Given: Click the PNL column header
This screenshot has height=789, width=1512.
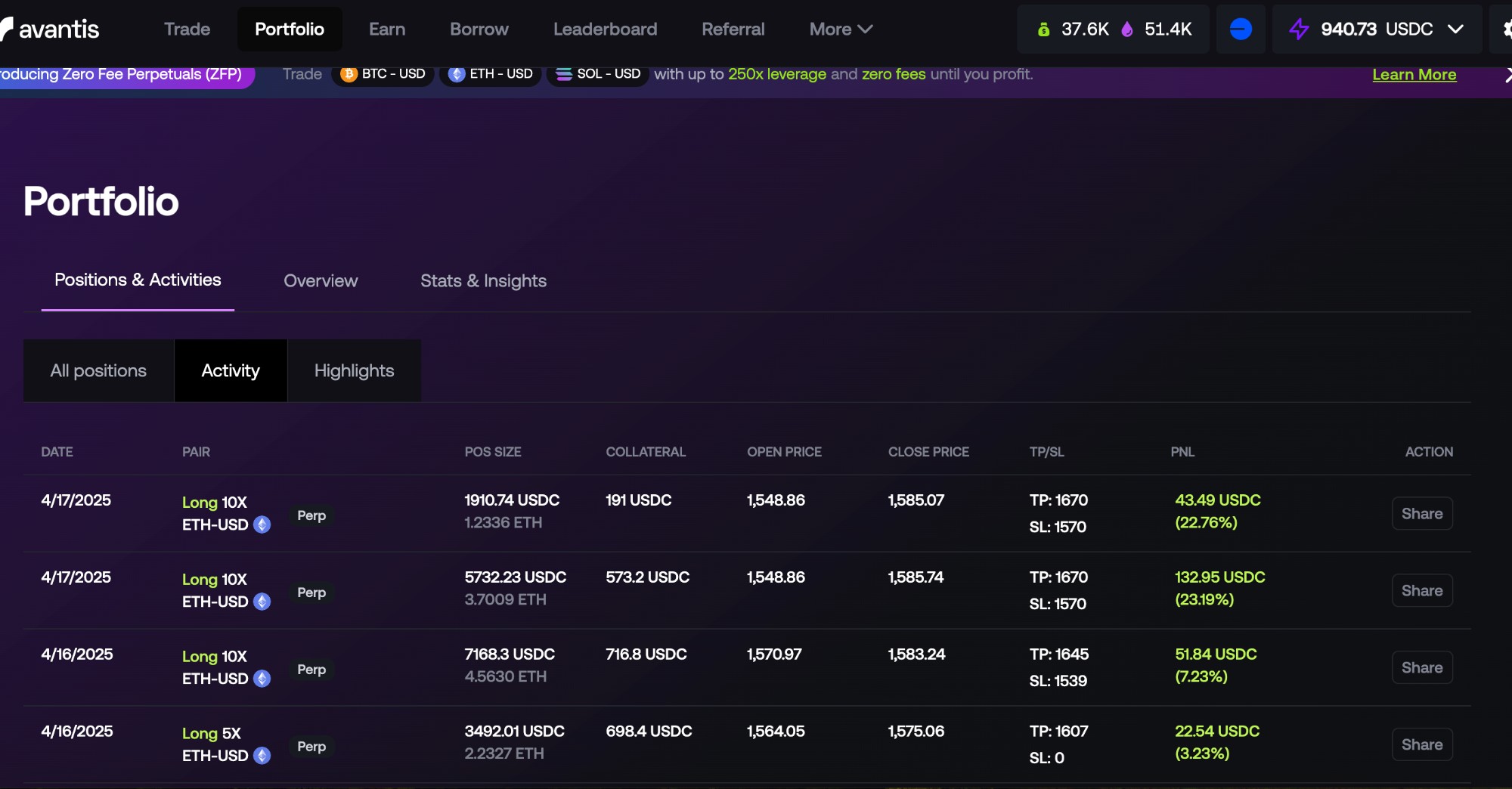Looking at the screenshot, I should (1182, 452).
